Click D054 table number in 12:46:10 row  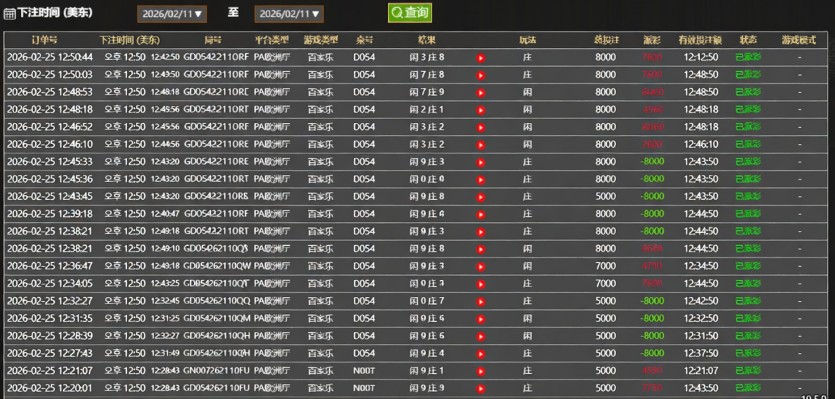tap(364, 144)
